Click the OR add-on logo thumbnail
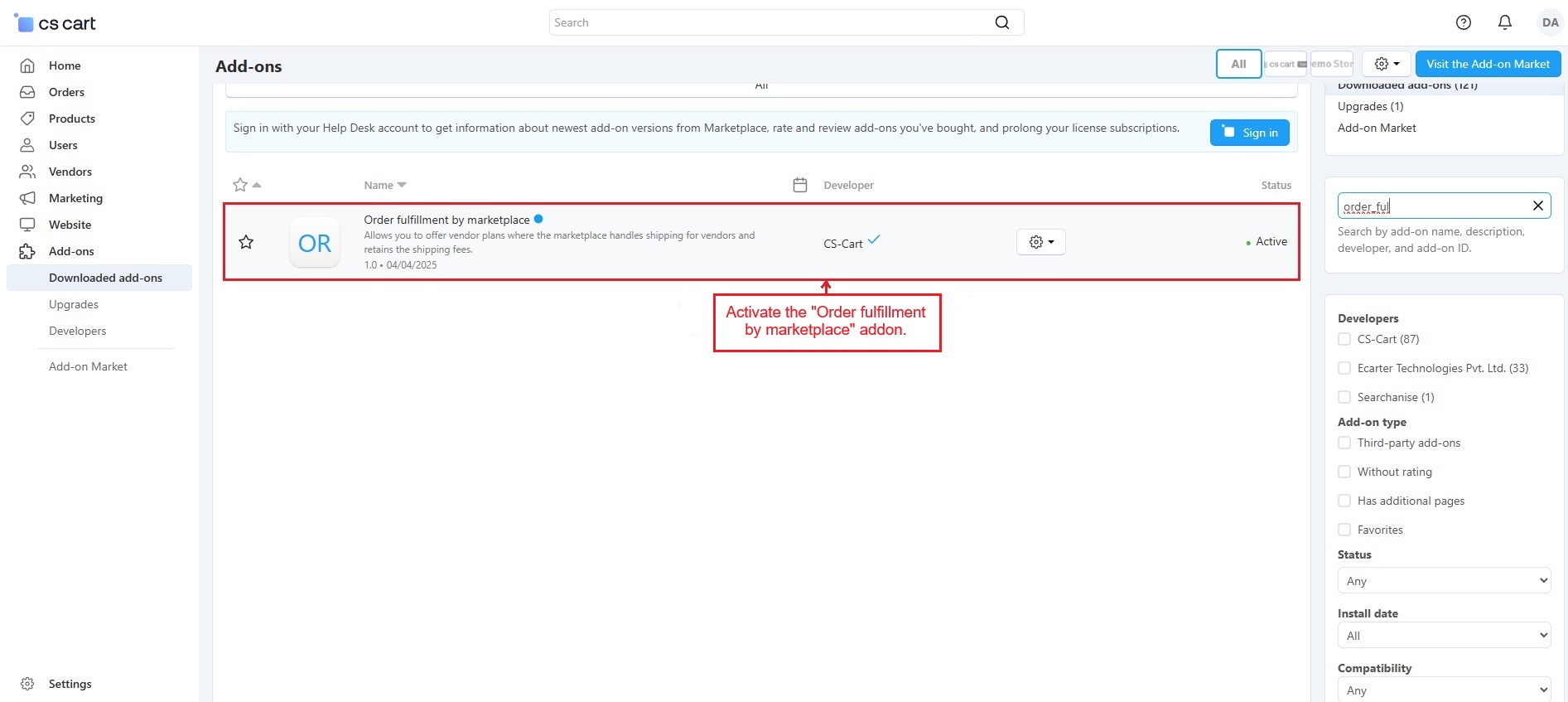The image size is (1568, 702). [x=315, y=243]
